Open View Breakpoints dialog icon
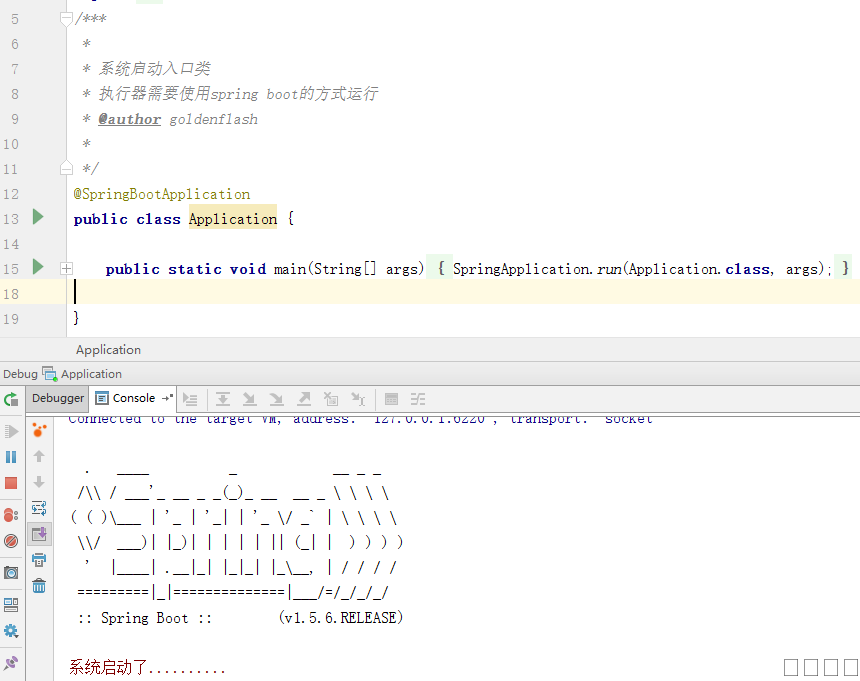The width and height of the screenshot is (860, 681). tap(11, 515)
